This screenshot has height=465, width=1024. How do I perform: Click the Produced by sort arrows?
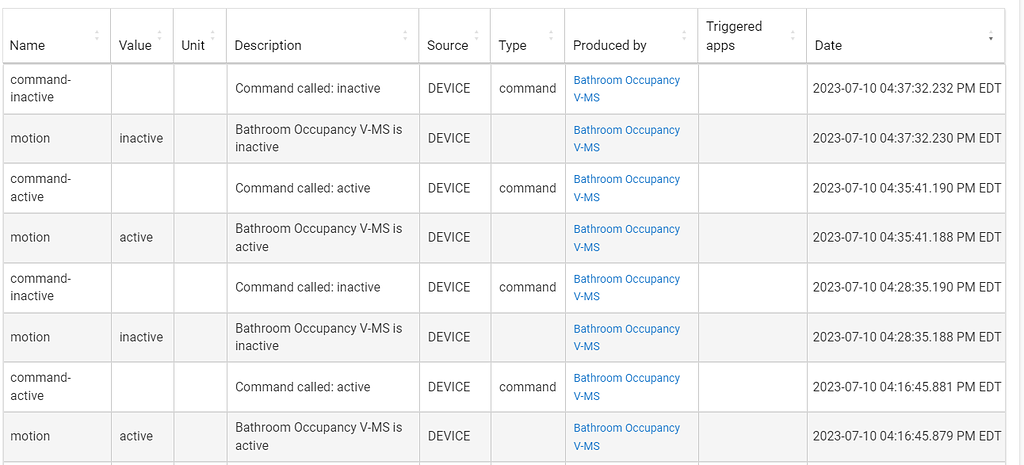(685, 36)
